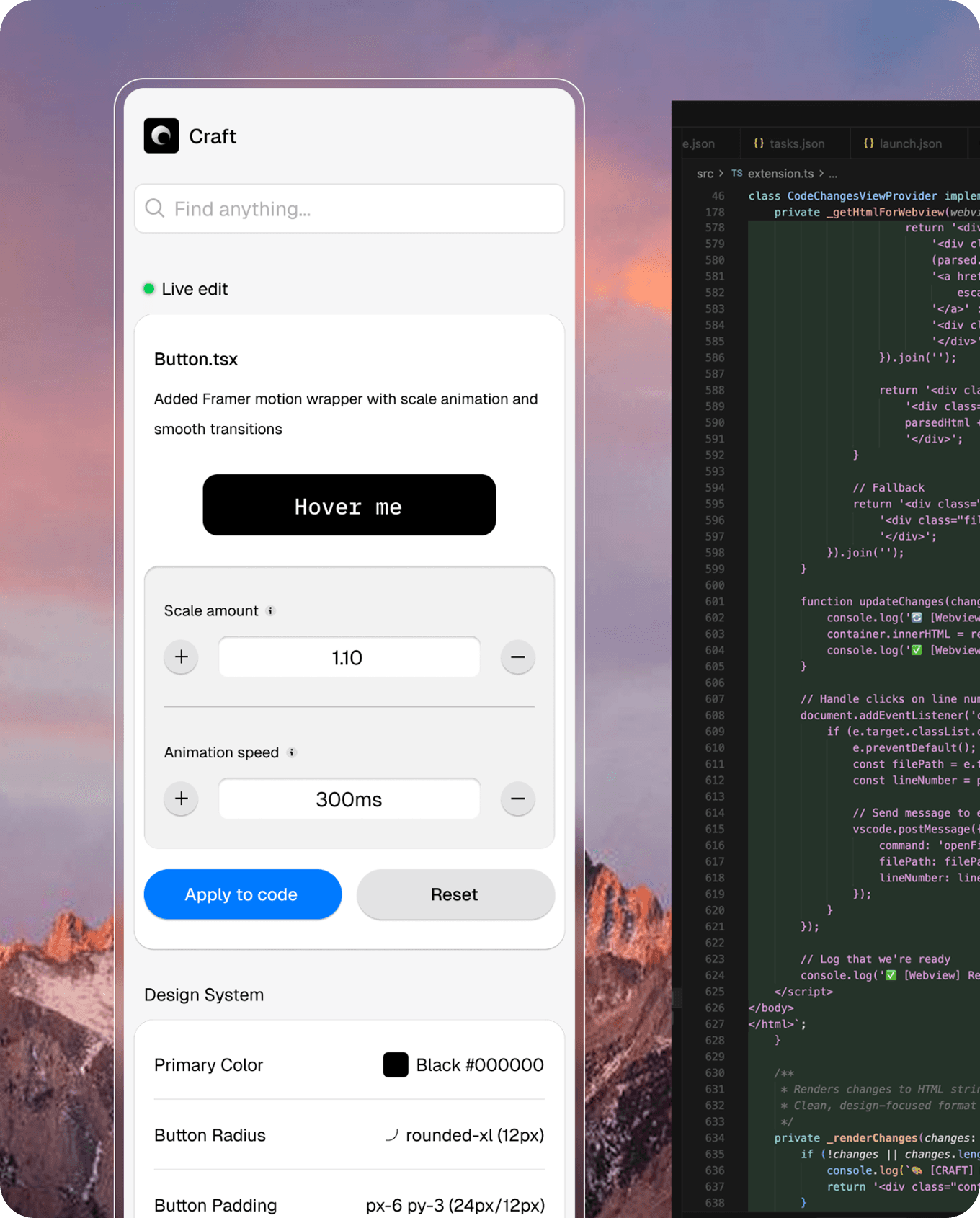Decrease Animation speed with minus button
Image resolution: width=980 pixels, height=1218 pixels.
click(x=517, y=799)
